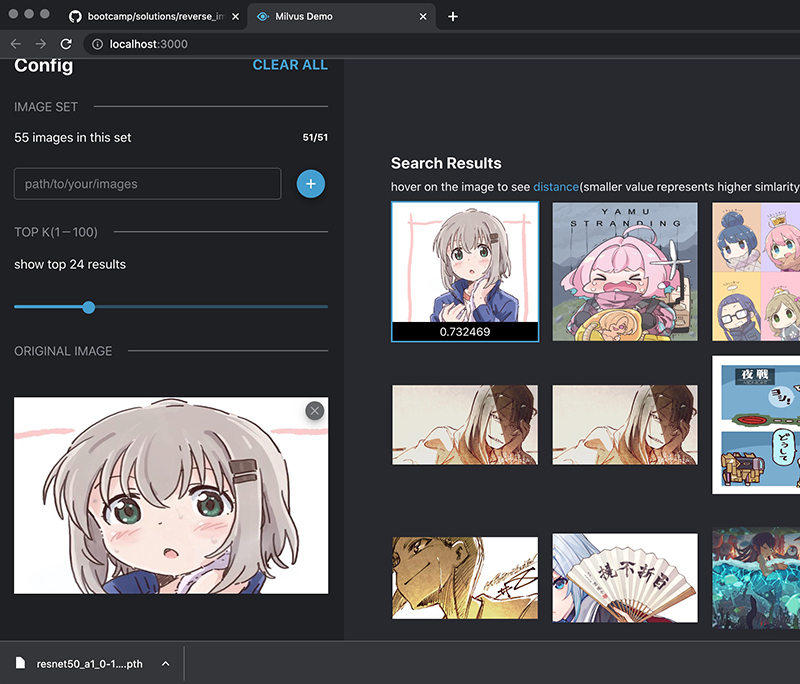Select the Milvus Demo tab
The image size is (800, 684).
(x=330, y=17)
